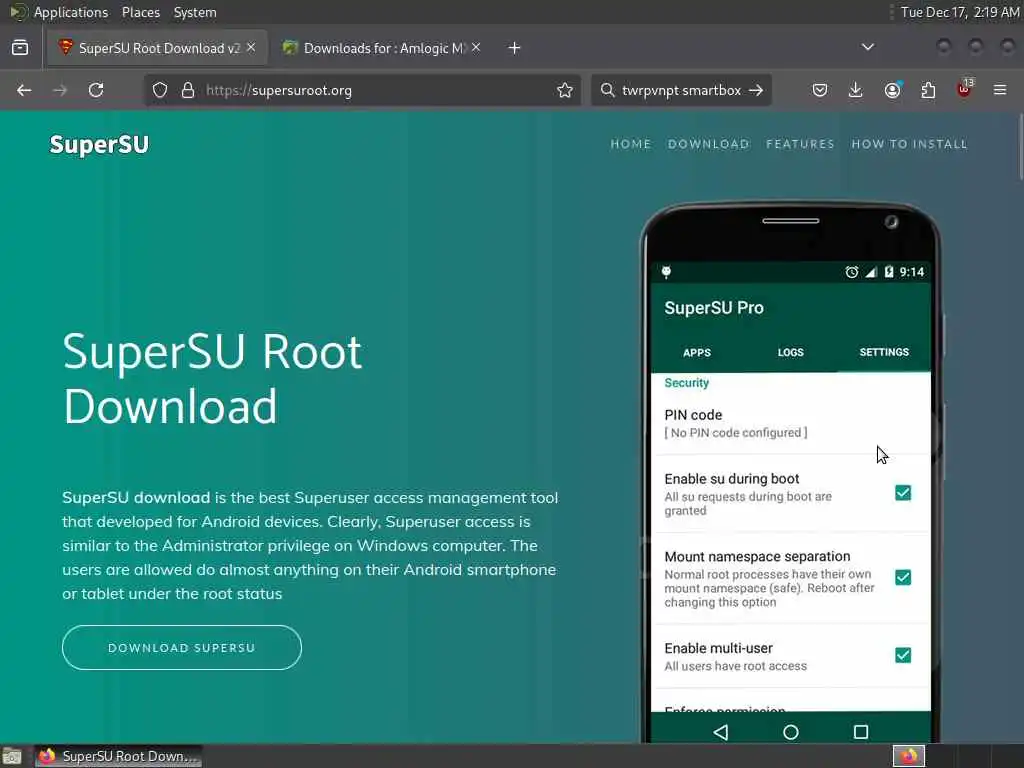Close the SuperSU Root Download tab
The width and height of the screenshot is (1024, 768).
251,48
